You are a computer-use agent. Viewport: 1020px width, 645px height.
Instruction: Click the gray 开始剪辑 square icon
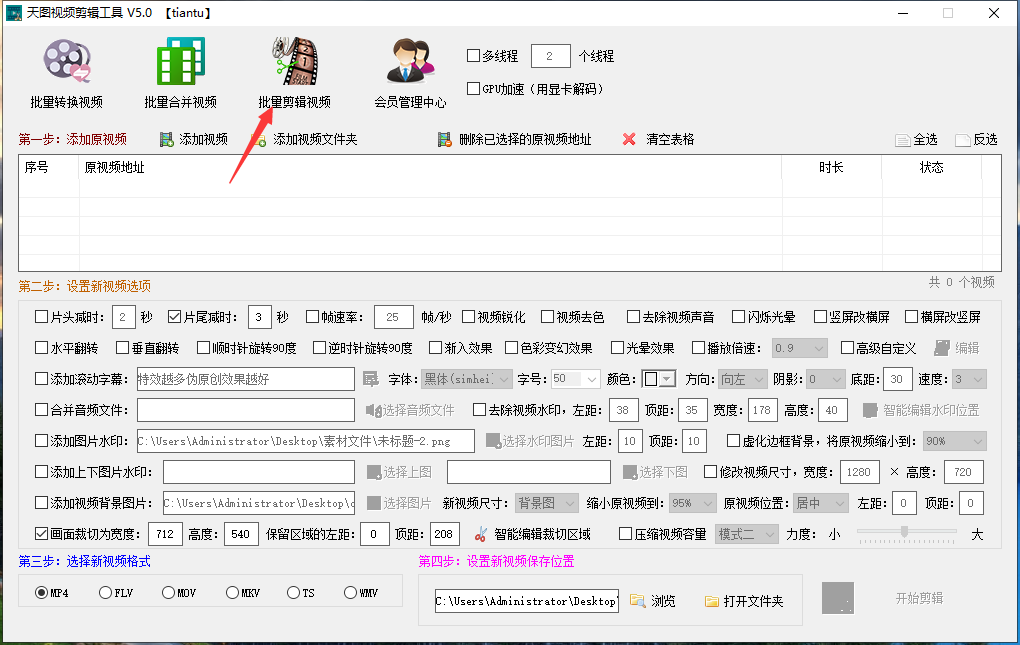(838, 598)
